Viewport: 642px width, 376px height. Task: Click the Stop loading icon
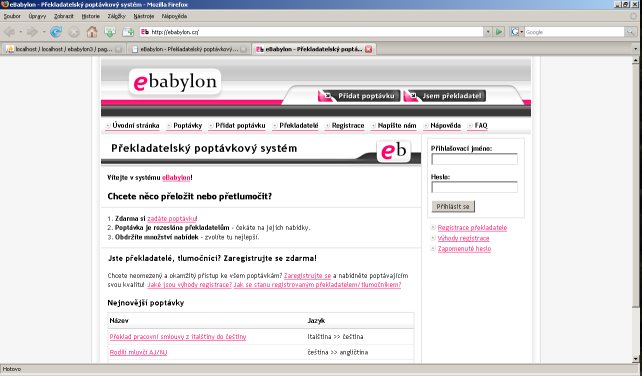74,32
